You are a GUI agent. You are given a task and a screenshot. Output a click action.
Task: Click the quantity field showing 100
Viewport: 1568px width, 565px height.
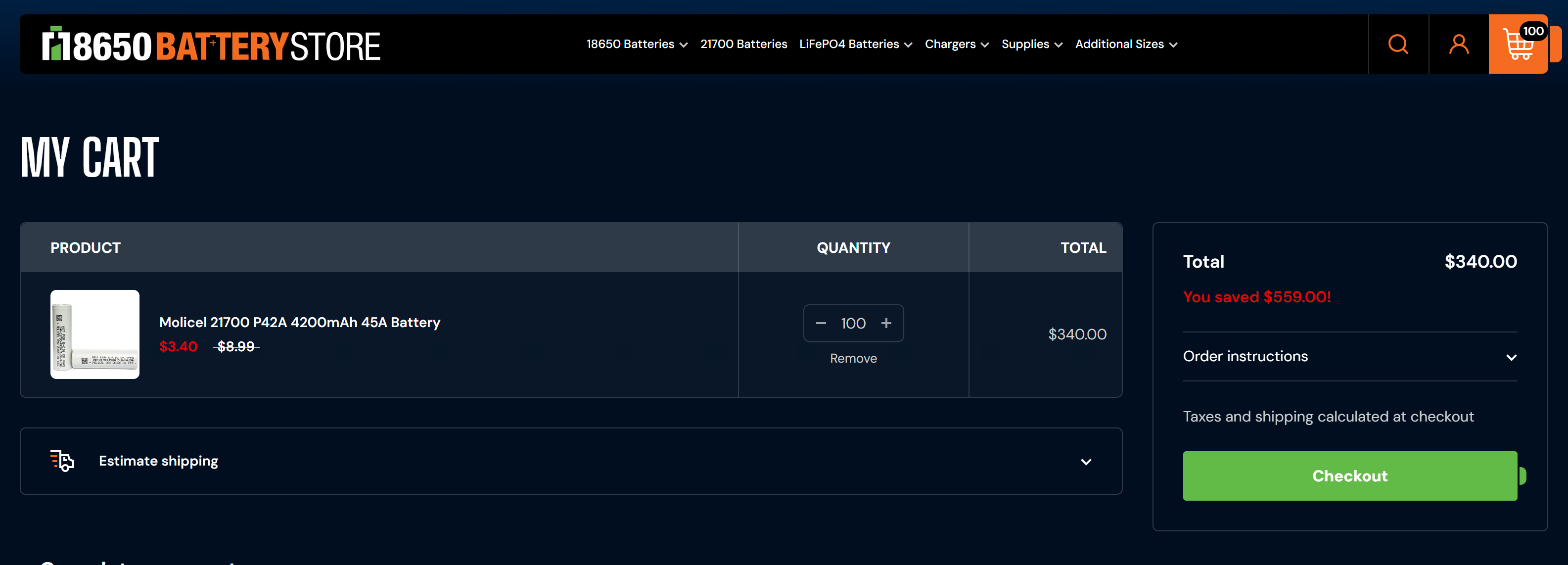pos(853,323)
